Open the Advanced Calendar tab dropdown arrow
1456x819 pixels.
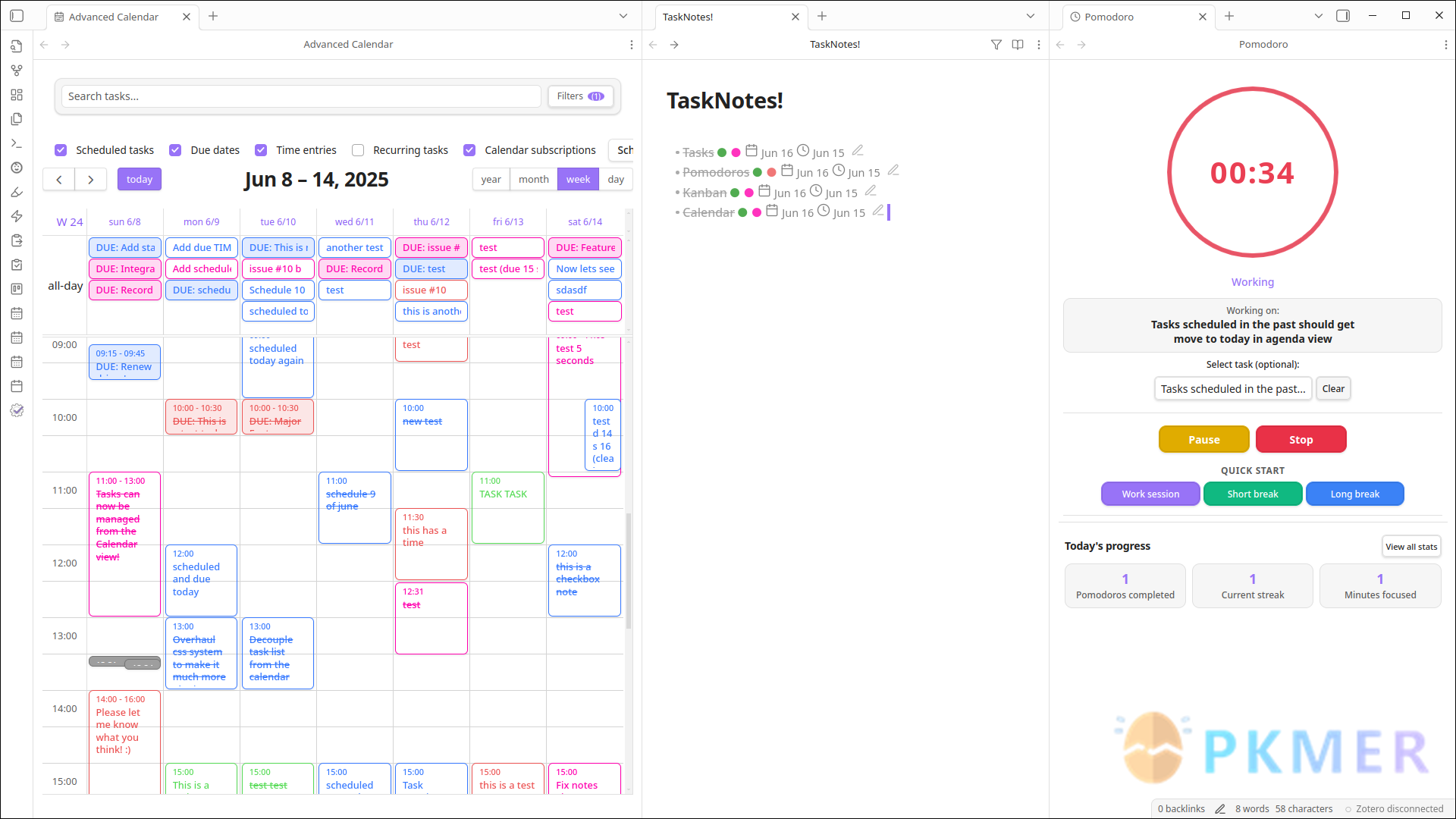click(623, 15)
